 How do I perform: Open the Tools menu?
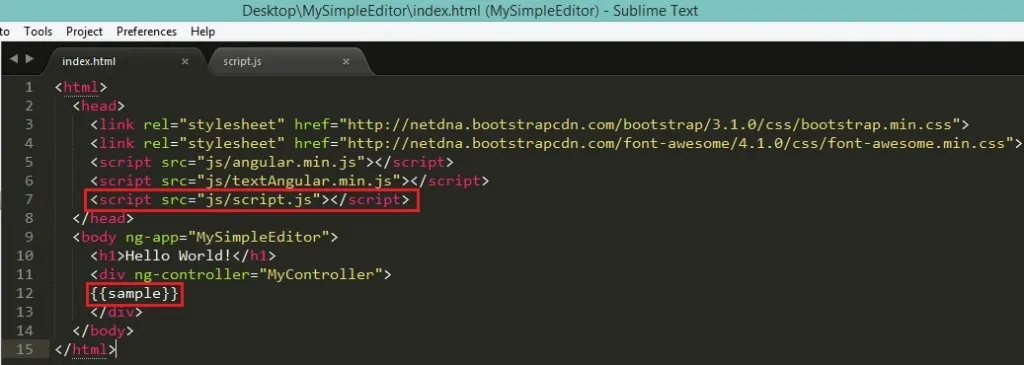[x=38, y=31]
